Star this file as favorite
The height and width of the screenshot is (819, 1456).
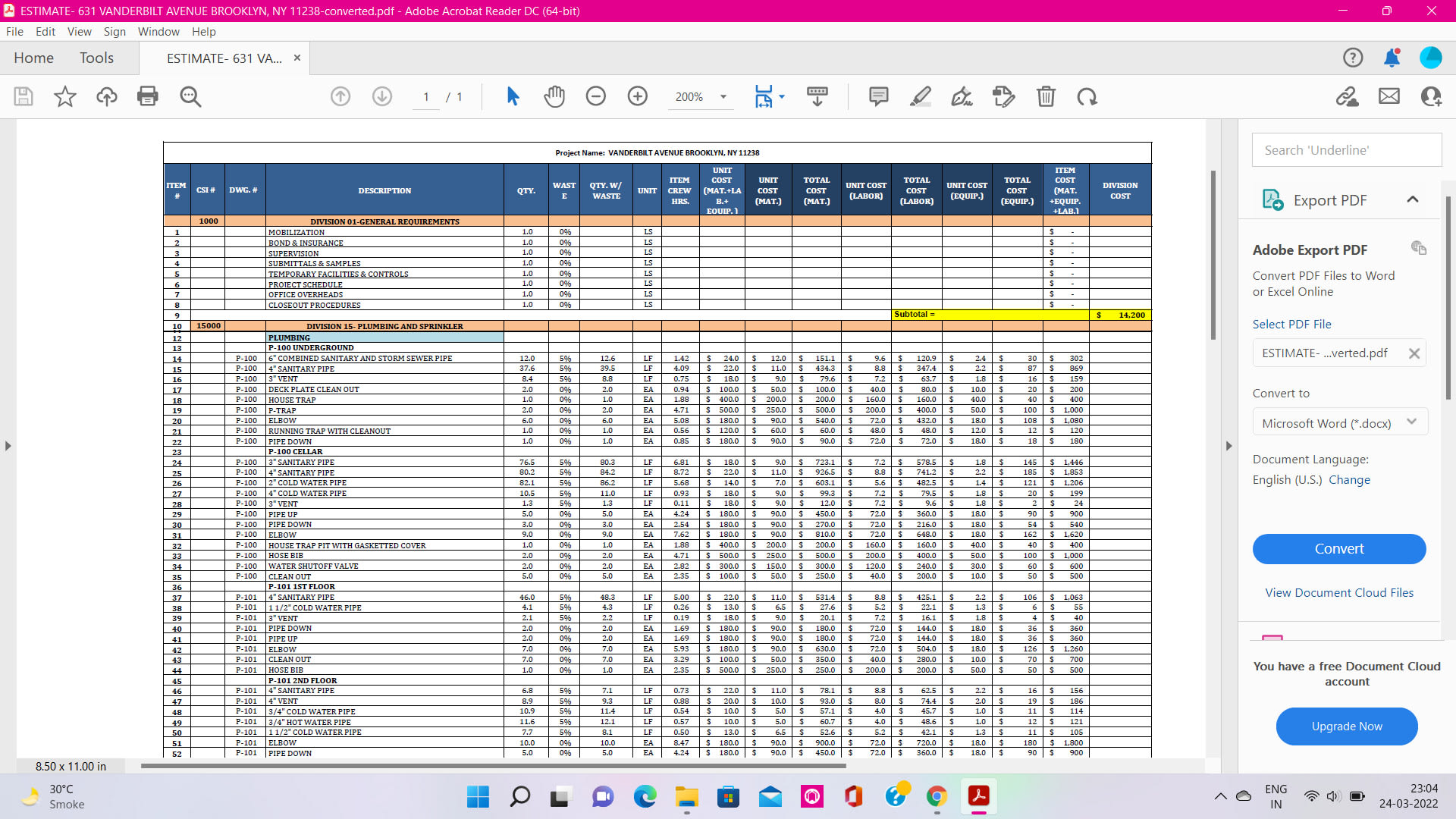(x=65, y=96)
